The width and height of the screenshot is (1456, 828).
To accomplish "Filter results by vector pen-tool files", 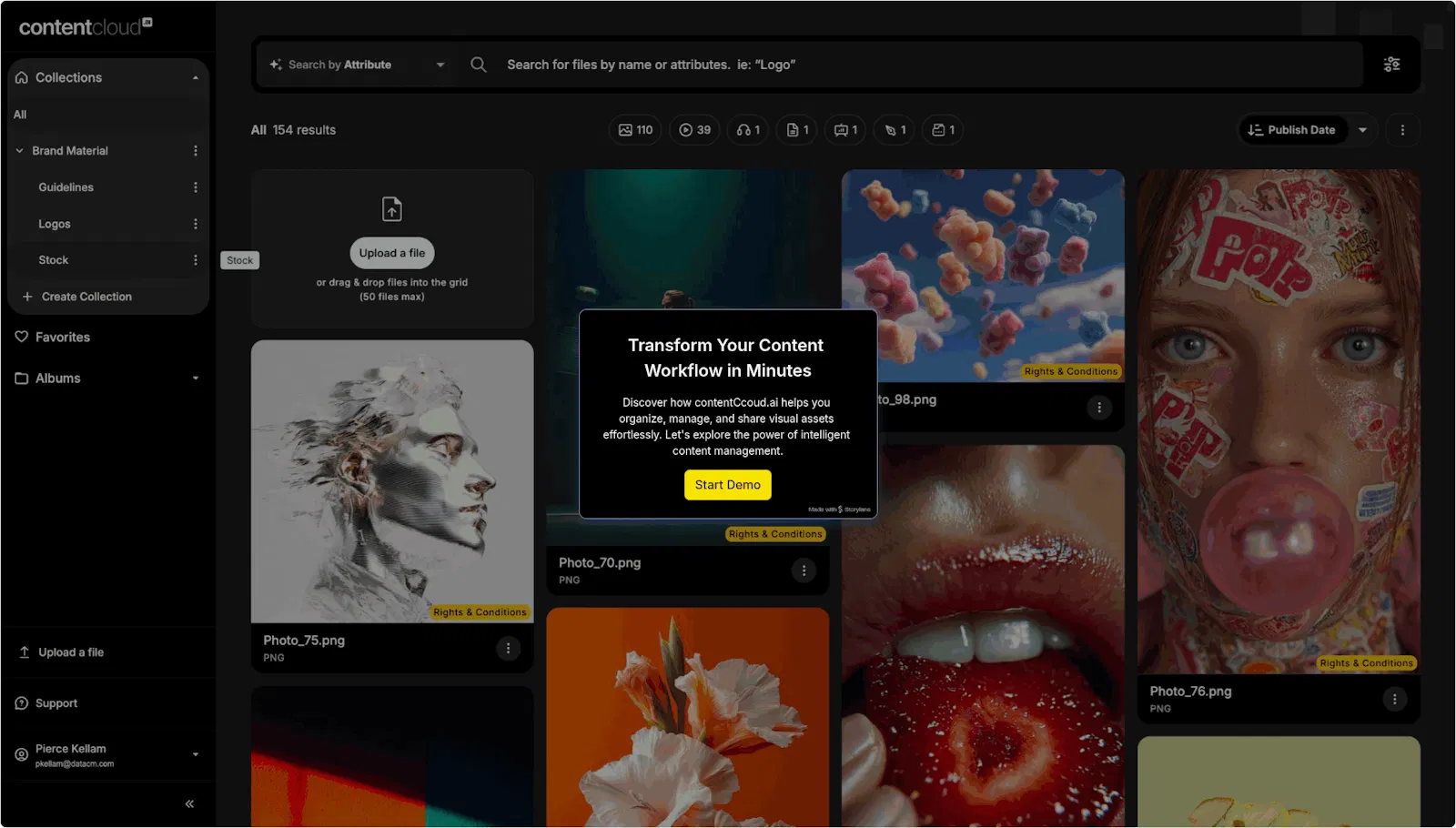I will pyautogui.click(x=895, y=130).
